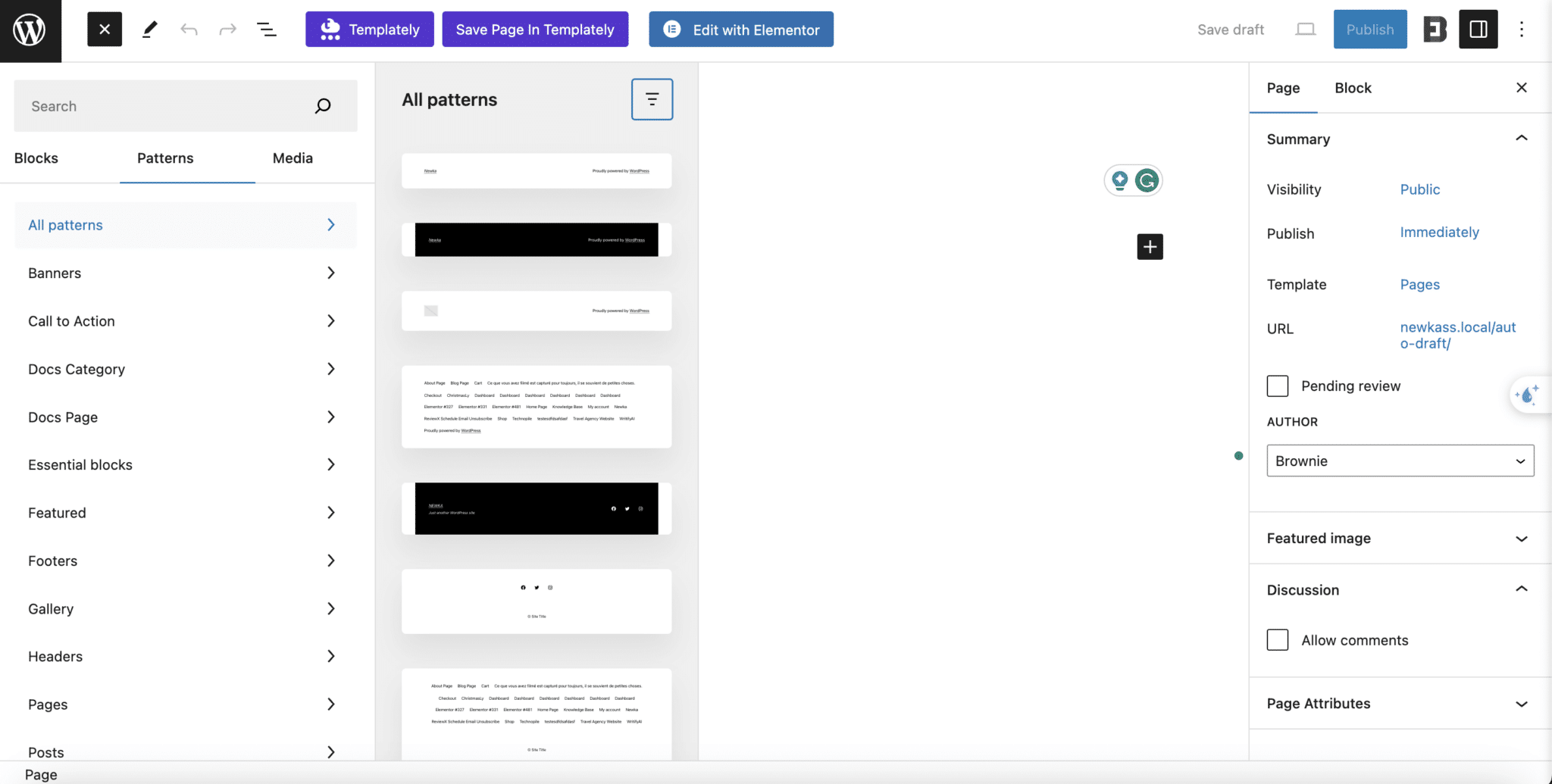Enable the Allow comments checkbox
The width and height of the screenshot is (1552, 784).
[x=1278, y=639]
